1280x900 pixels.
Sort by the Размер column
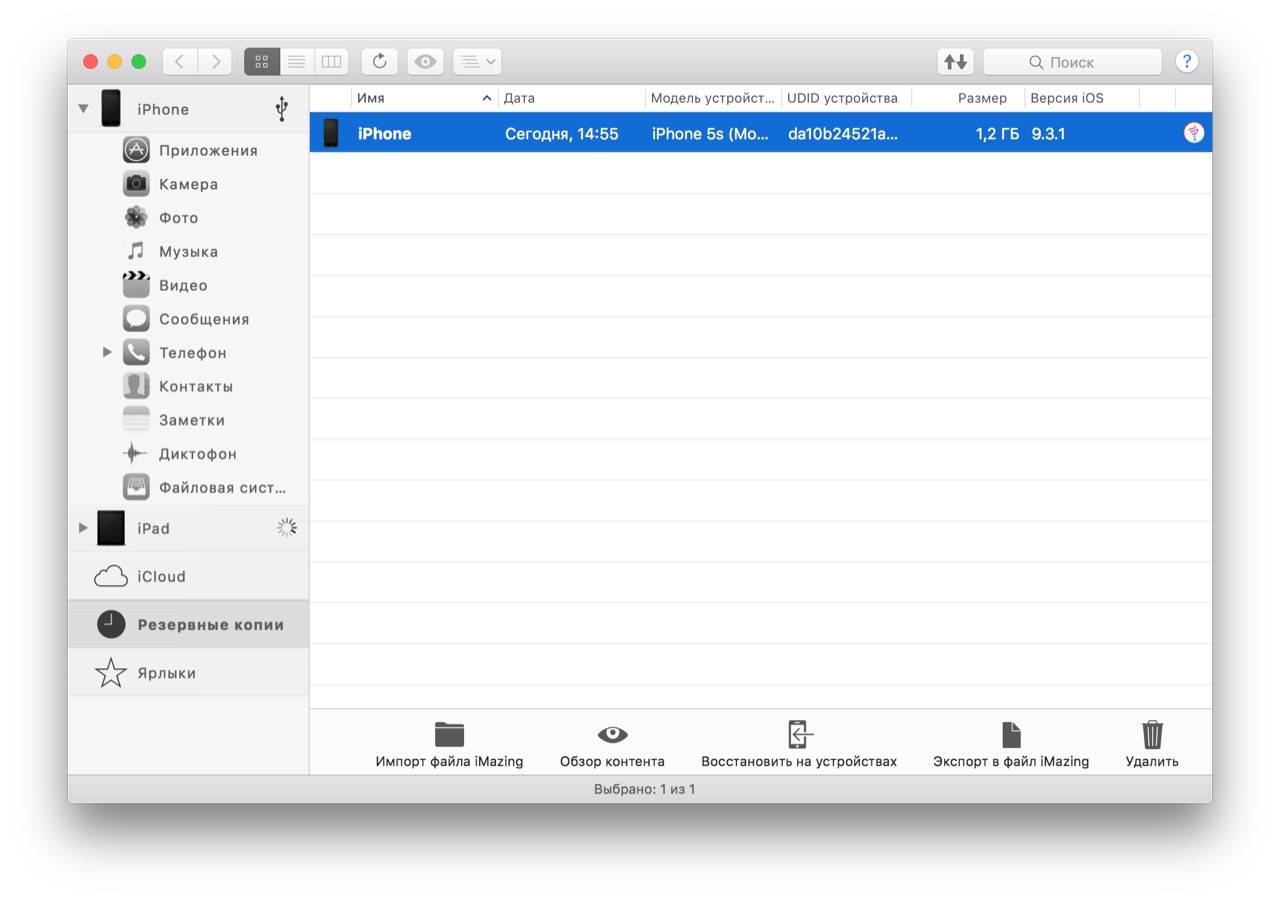pos(968,98)
